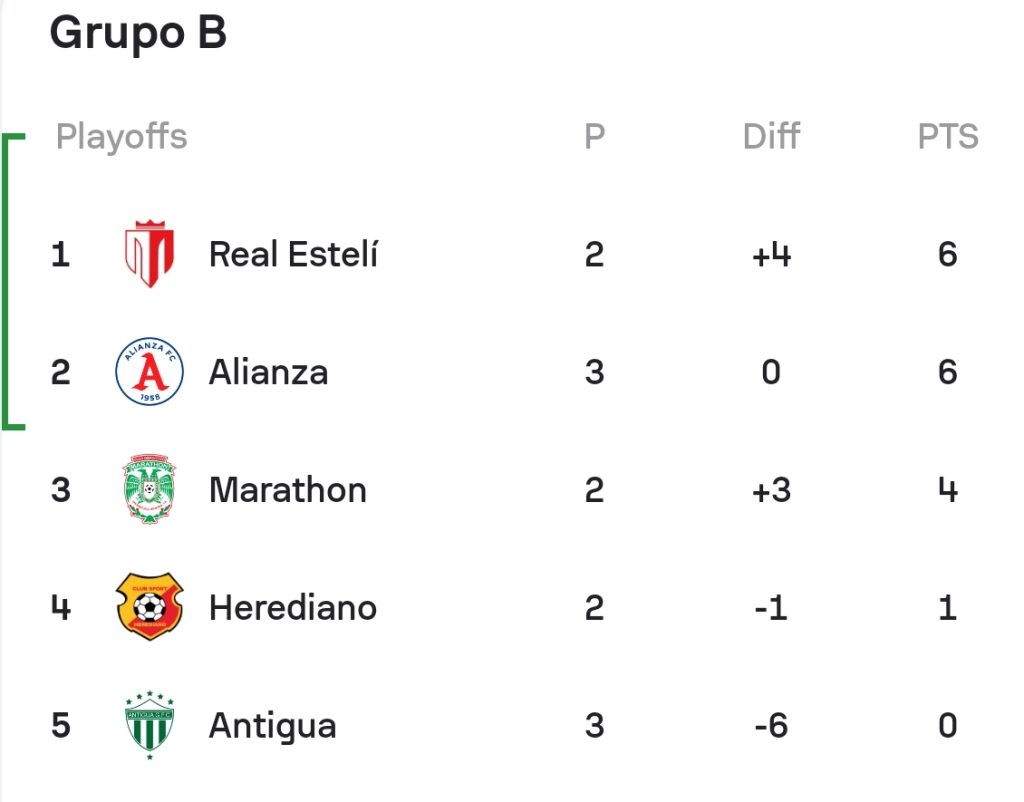Click Herediano's points value of 1
This screenshot has height=802, width=1024.
(948, 607)
